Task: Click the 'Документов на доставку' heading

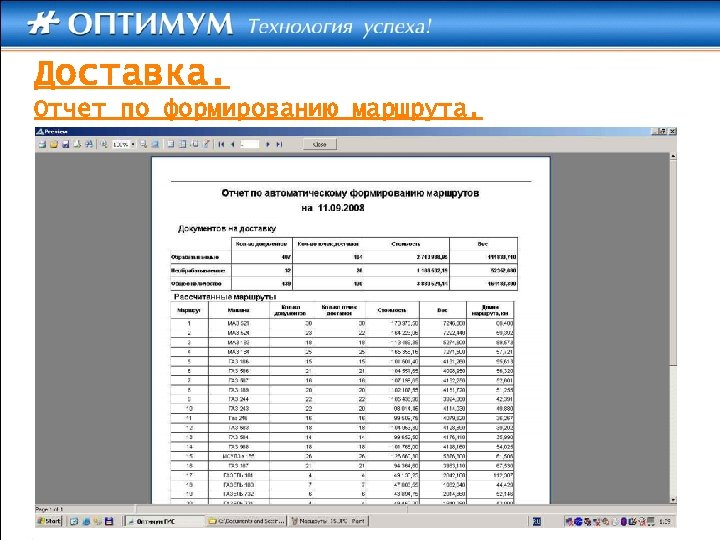Action: 227,228
